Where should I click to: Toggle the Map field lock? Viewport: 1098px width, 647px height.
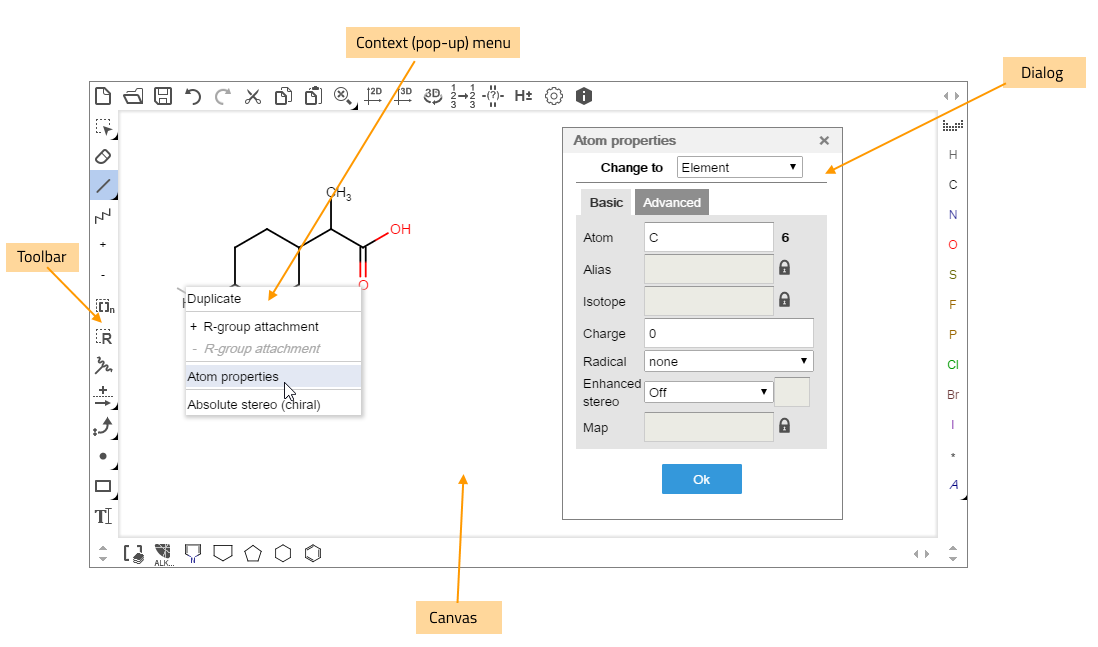[x=785, y=426]
